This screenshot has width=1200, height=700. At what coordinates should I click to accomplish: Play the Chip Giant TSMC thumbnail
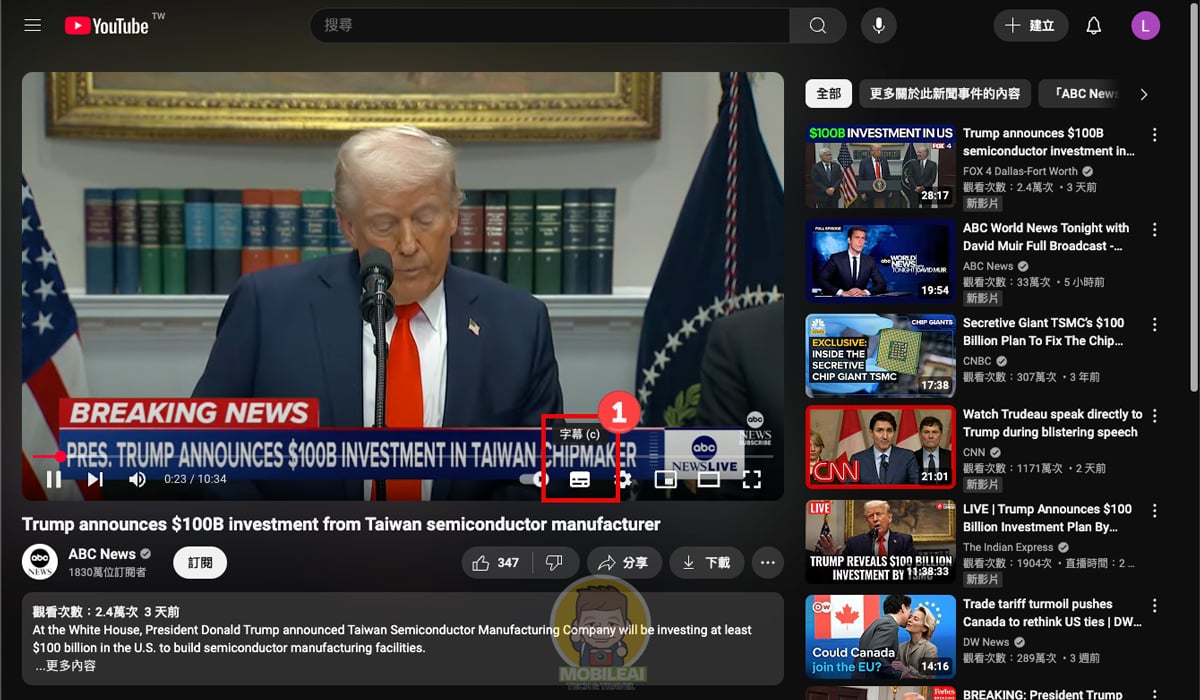880,355
